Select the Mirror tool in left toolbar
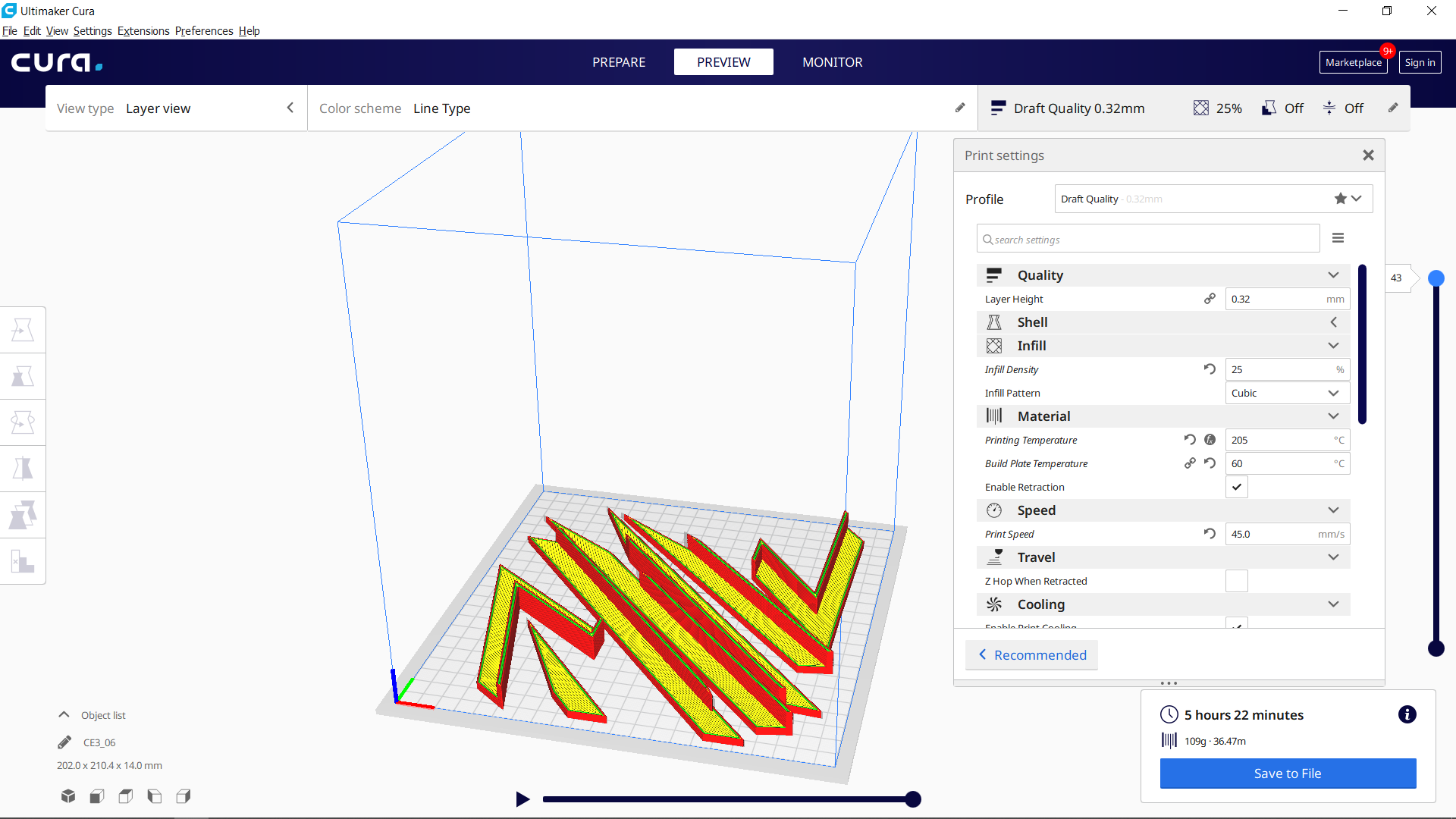This screenshot has width=1456, height=819. pyautogui.click(x=23, y=469)
